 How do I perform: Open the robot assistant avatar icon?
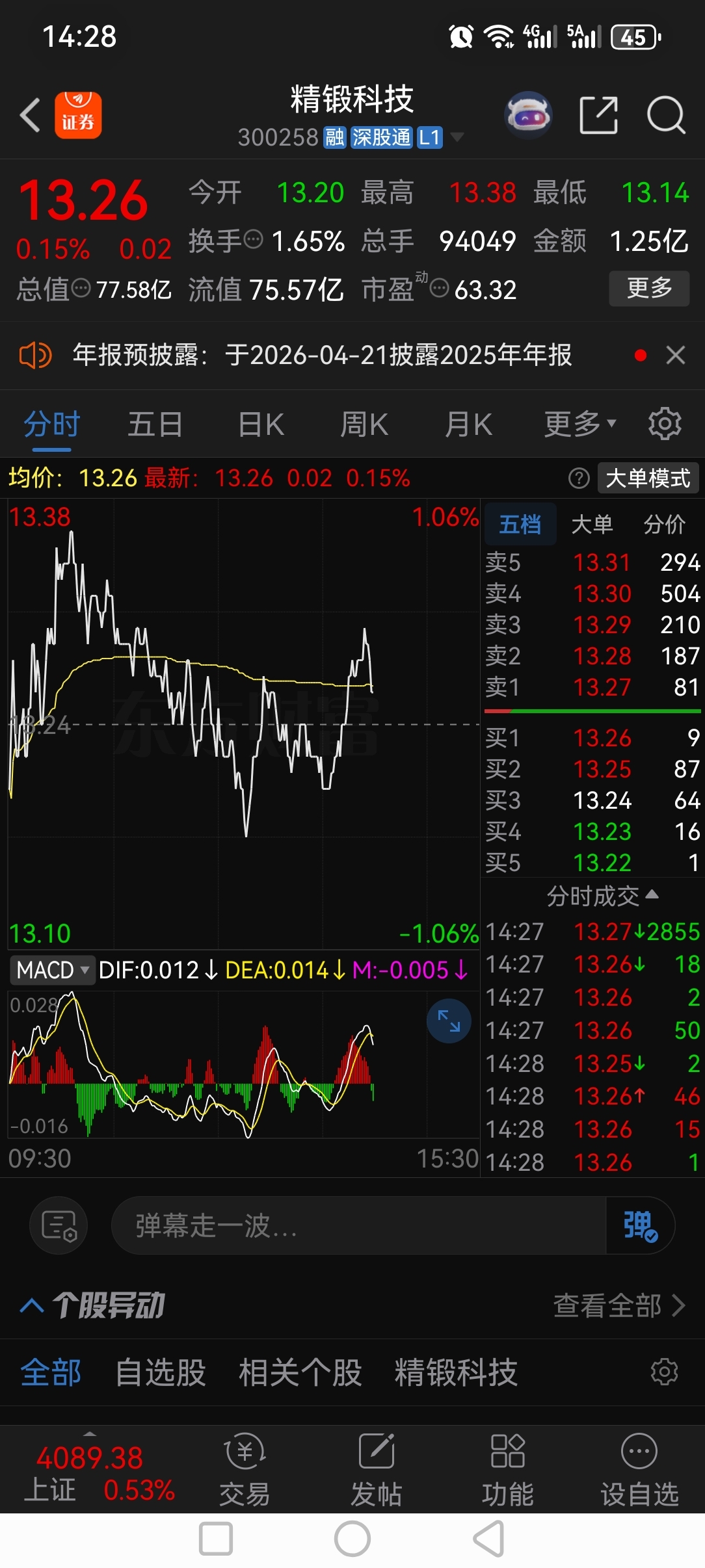coord(528,115)
